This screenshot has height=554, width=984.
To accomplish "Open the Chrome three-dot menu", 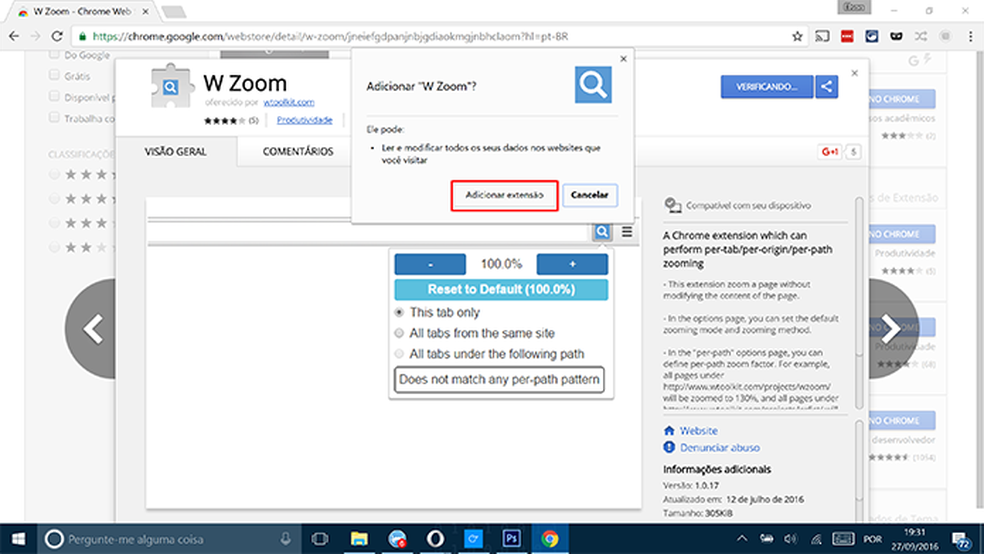I will tap(970, 36).
